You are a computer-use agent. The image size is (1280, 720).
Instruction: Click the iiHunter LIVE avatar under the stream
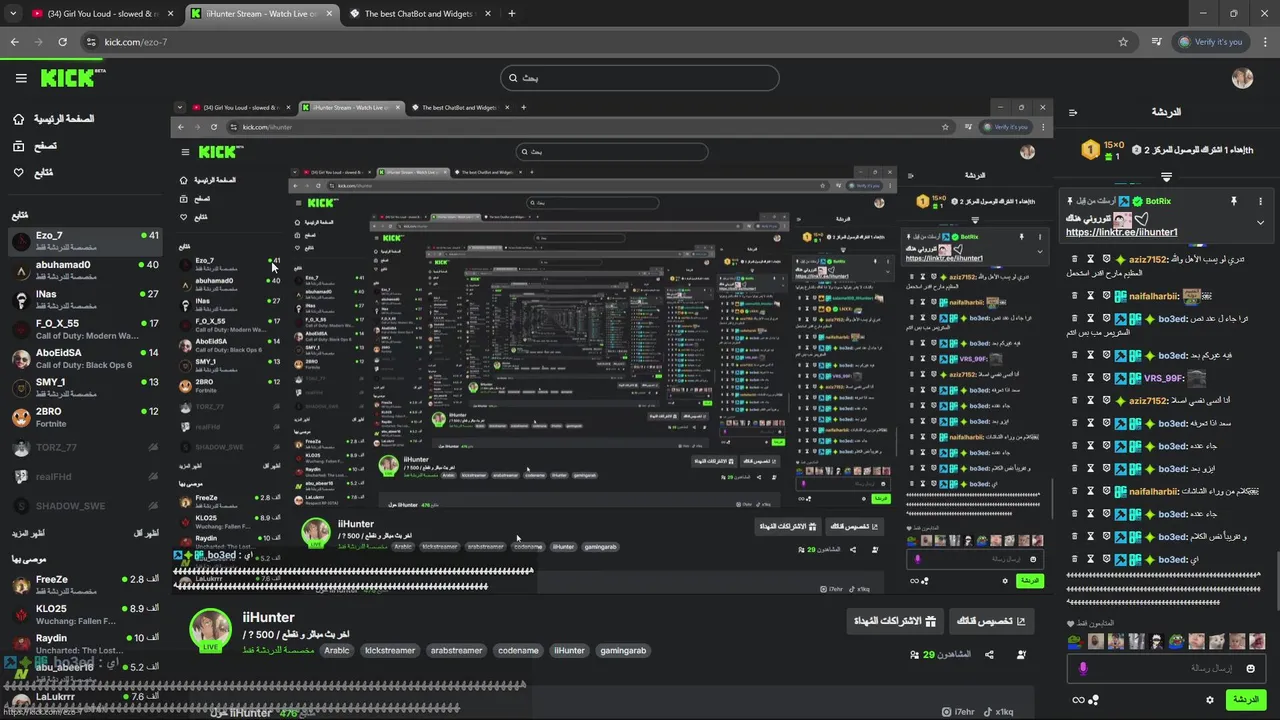(211, 629)
